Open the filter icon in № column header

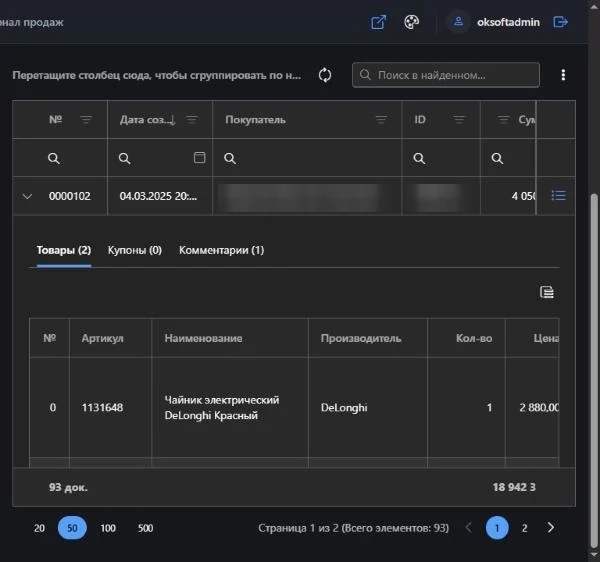click(x=86, y=120)
